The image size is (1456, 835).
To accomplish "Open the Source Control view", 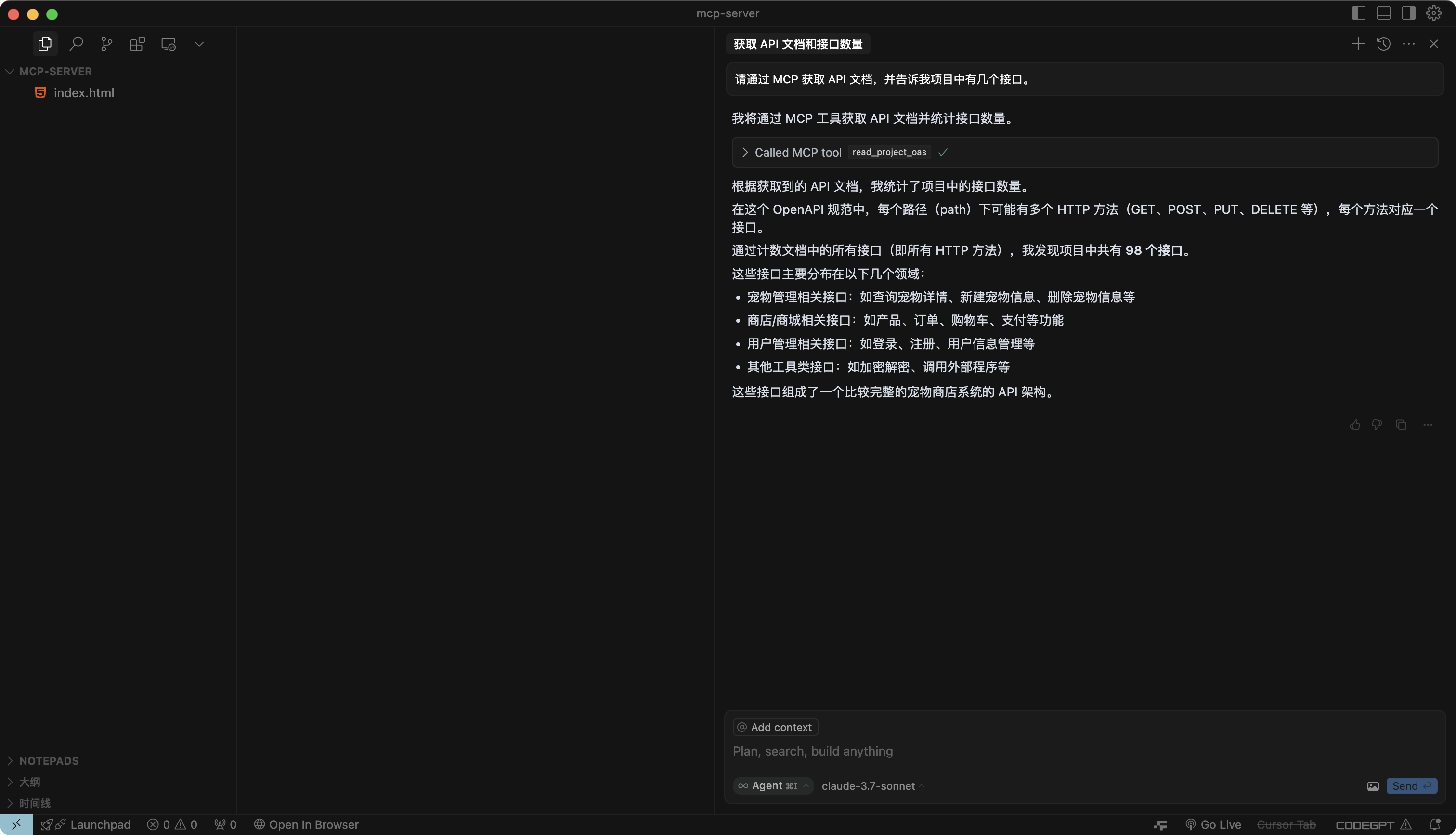I will coord(106,44).
